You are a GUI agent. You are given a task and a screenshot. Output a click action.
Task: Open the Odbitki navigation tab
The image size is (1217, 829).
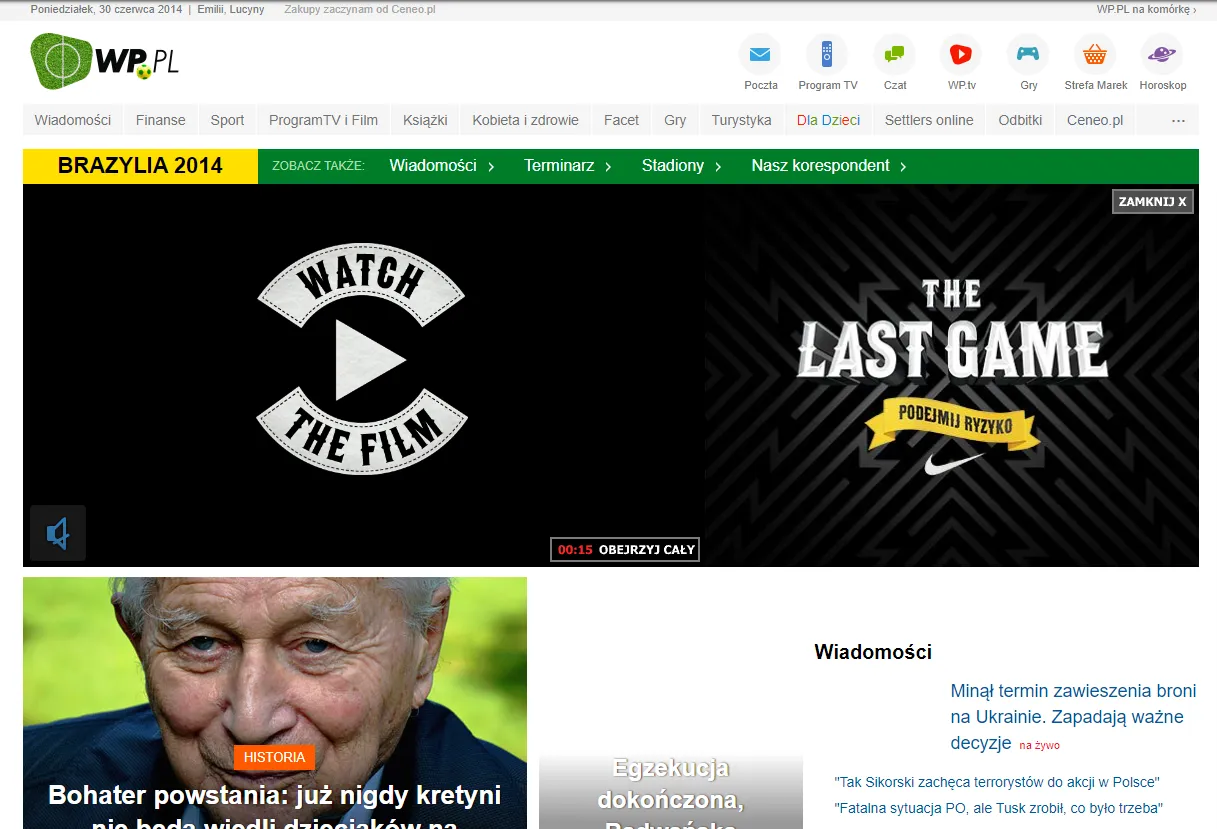1020,120
